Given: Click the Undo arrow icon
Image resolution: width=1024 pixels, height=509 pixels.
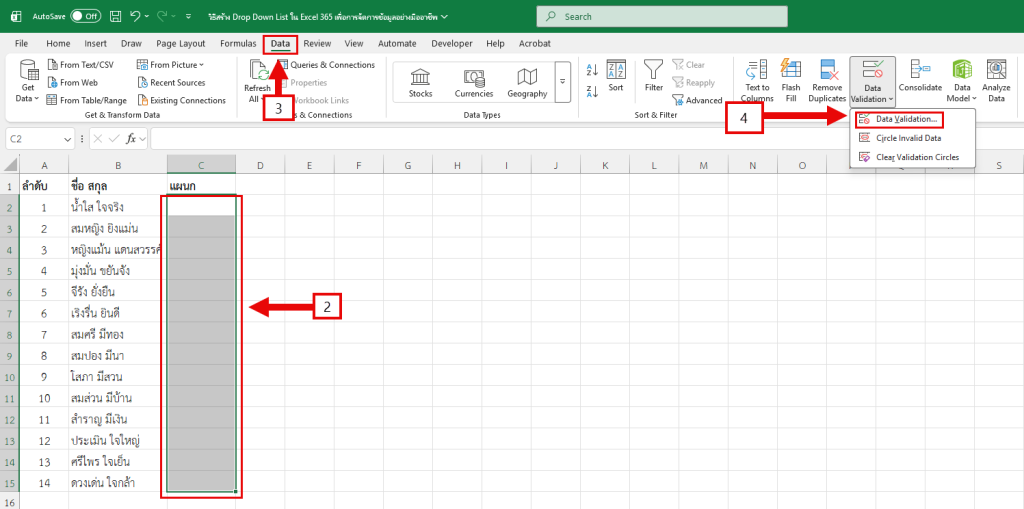Looking at the screenshot, I should coord(136,16).
